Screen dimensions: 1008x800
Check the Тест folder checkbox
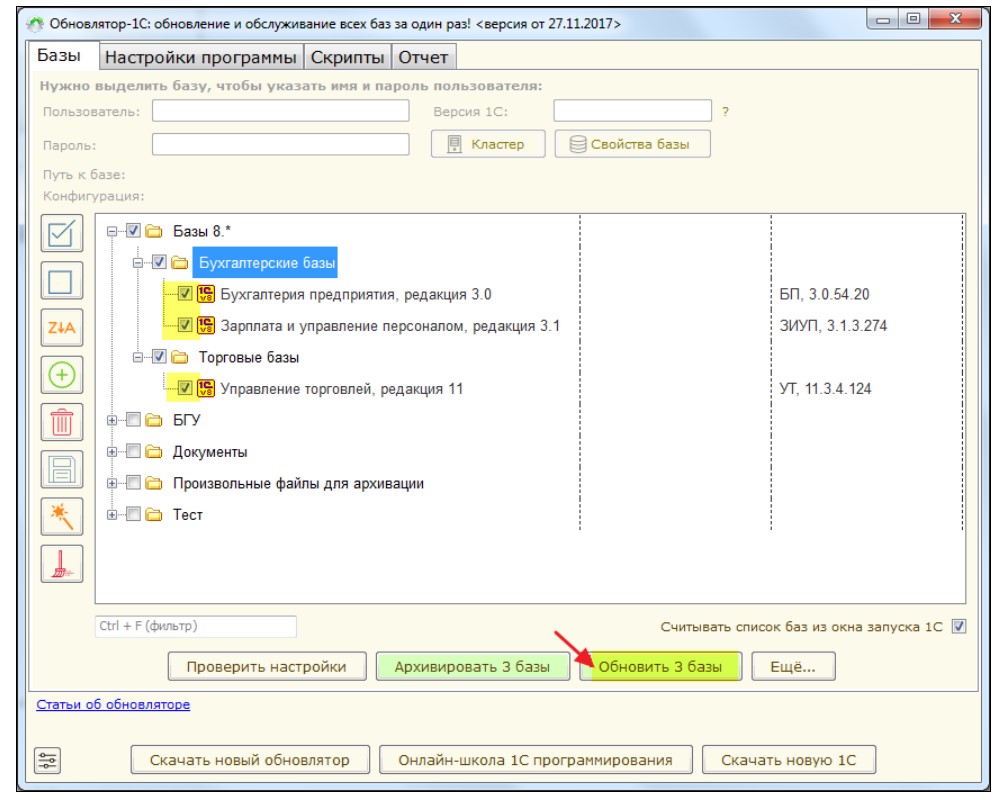[x=133, y=514]
